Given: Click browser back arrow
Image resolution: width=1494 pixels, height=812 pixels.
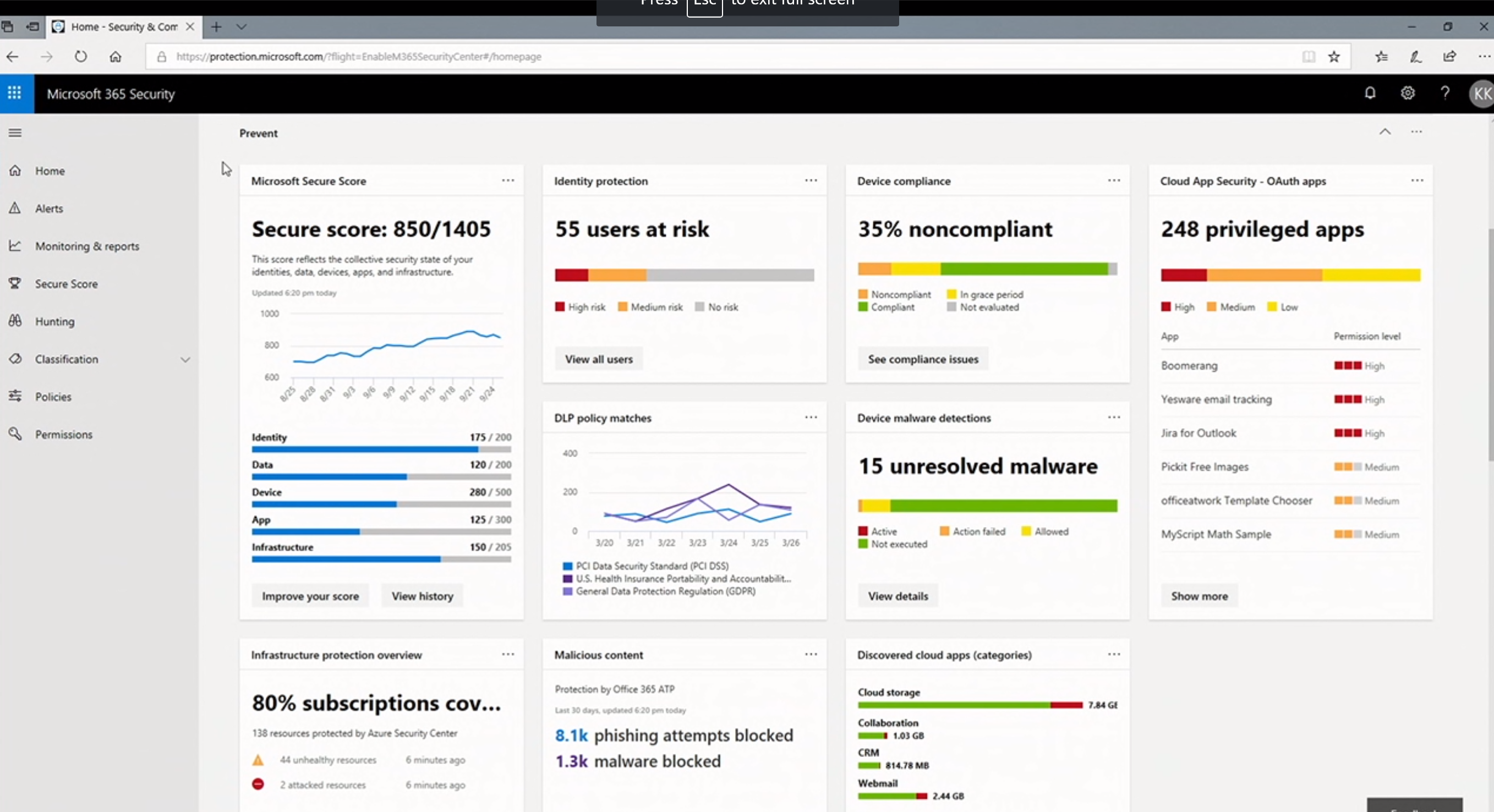Looking at the screenshot, I should 13,56.
